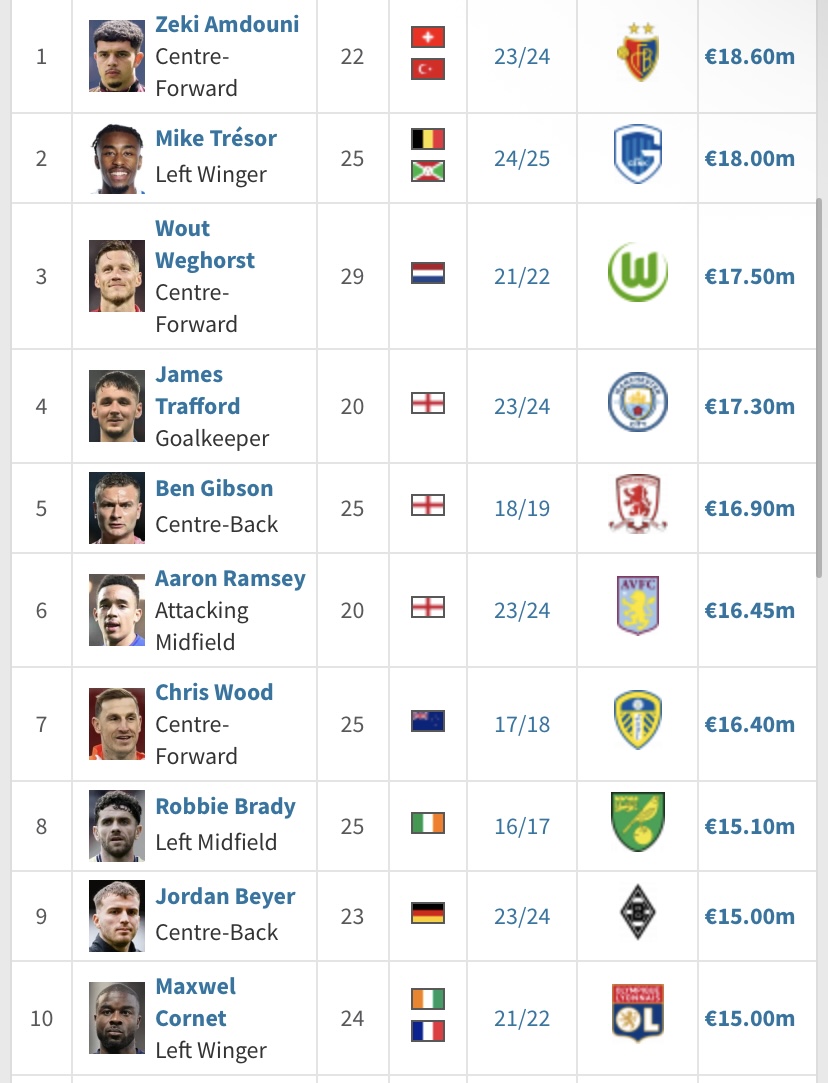The image size is (828, 1083).
Task: Open Zeki Amdouni's player profile link
Action: 227,24
